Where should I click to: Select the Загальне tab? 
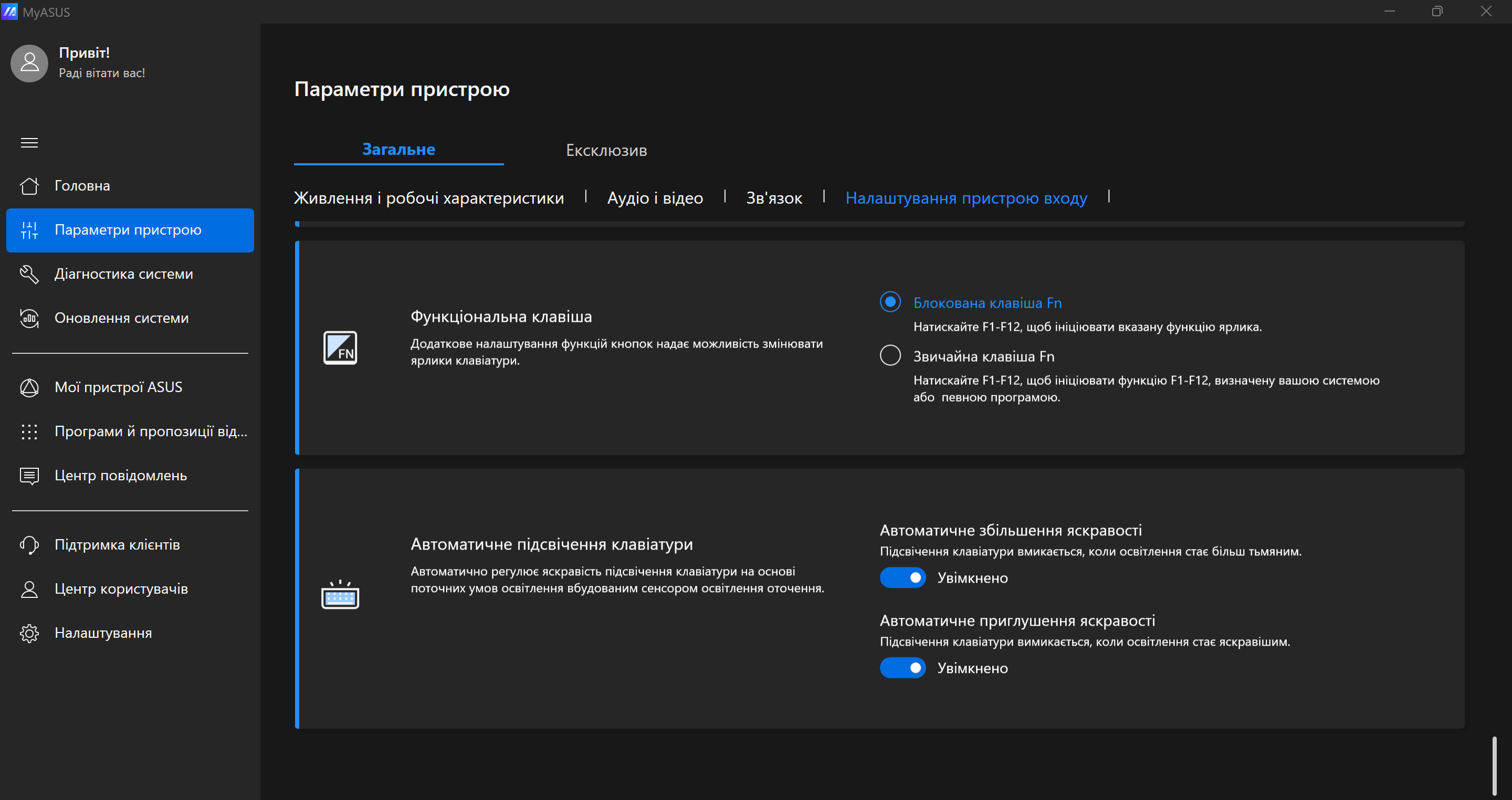[398, 150]
